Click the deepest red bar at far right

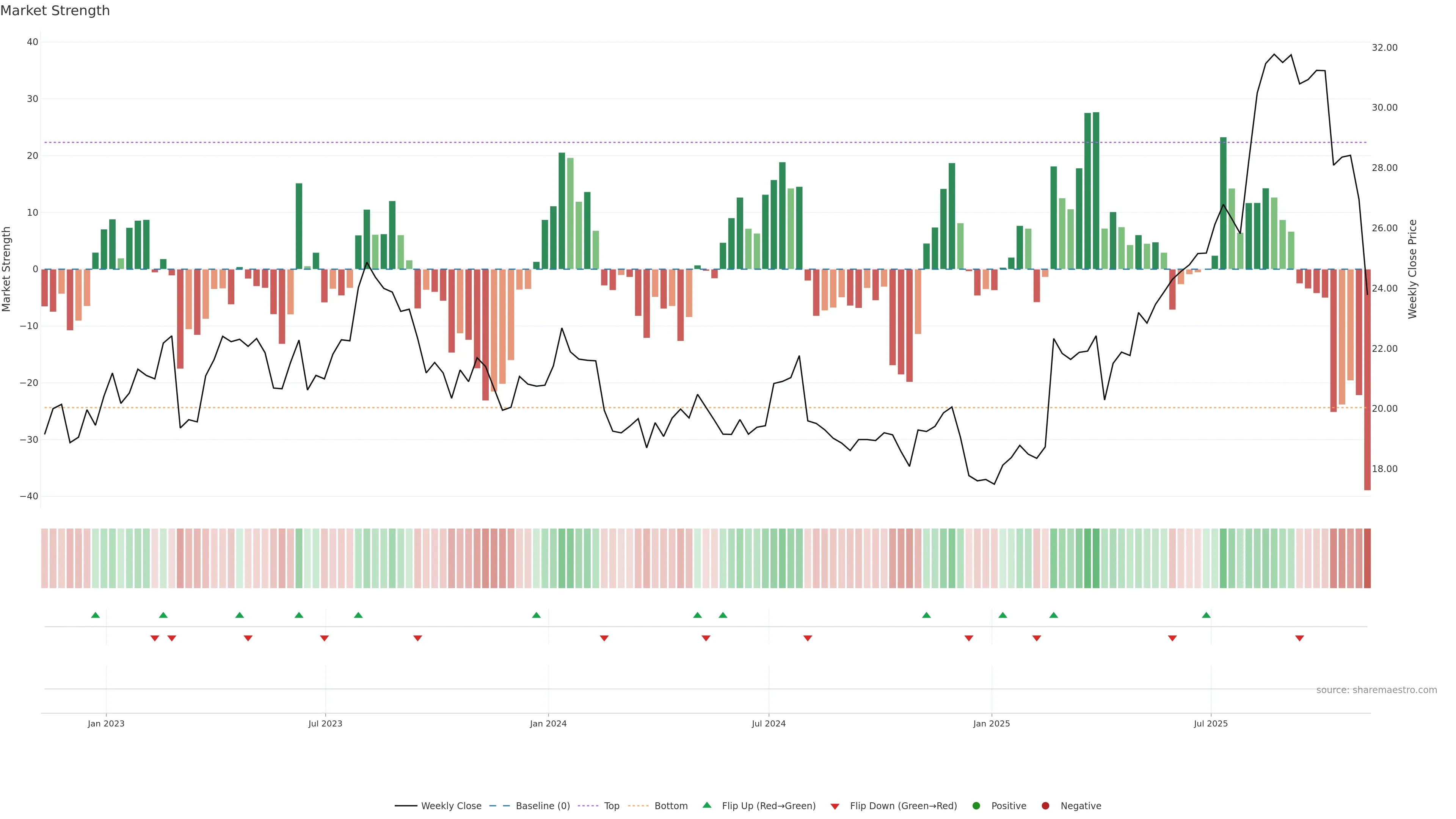[x=1367, y=395]
